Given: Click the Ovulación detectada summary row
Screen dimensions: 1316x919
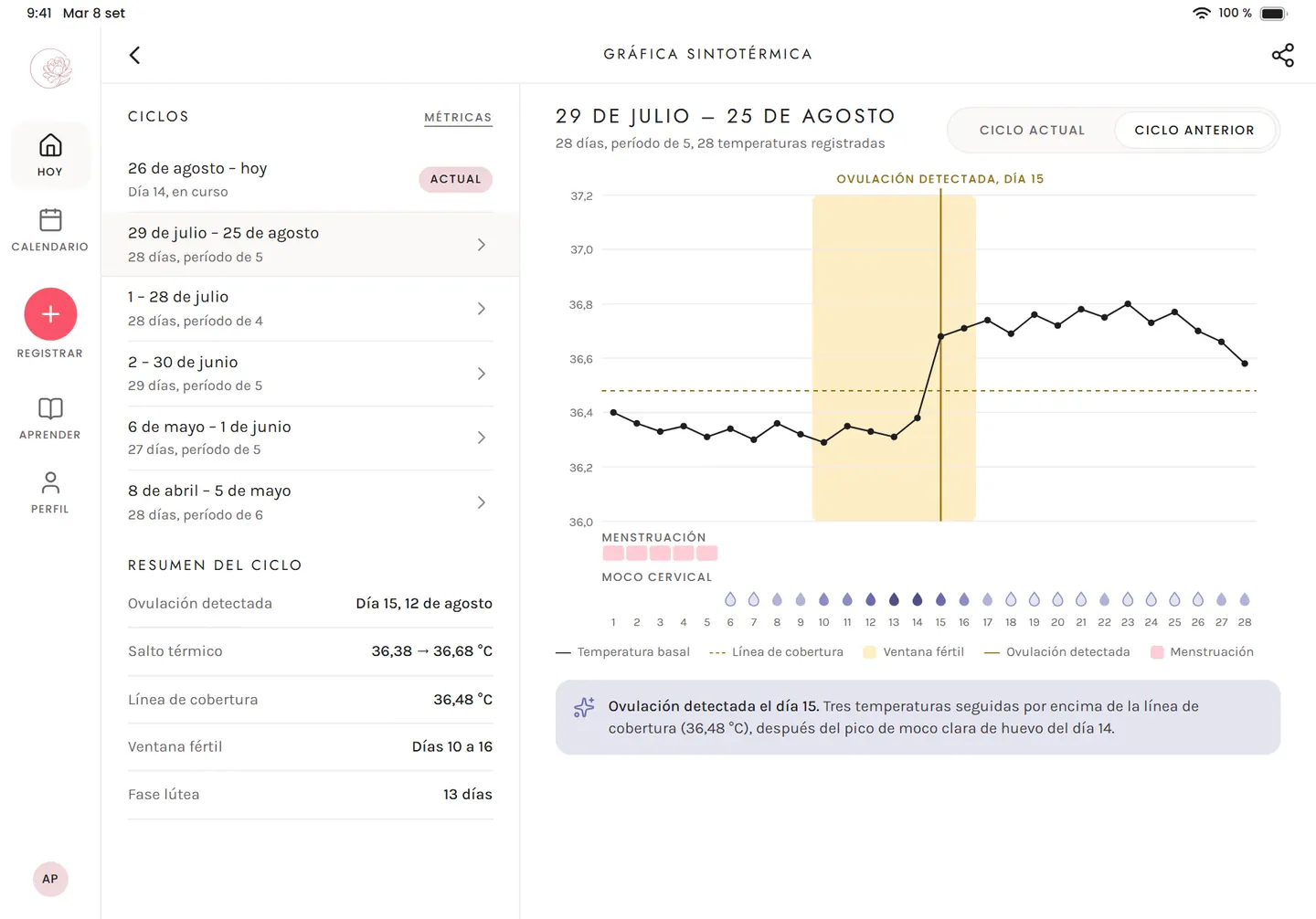Looking at the screenshot, I should [x=310, y=604].
